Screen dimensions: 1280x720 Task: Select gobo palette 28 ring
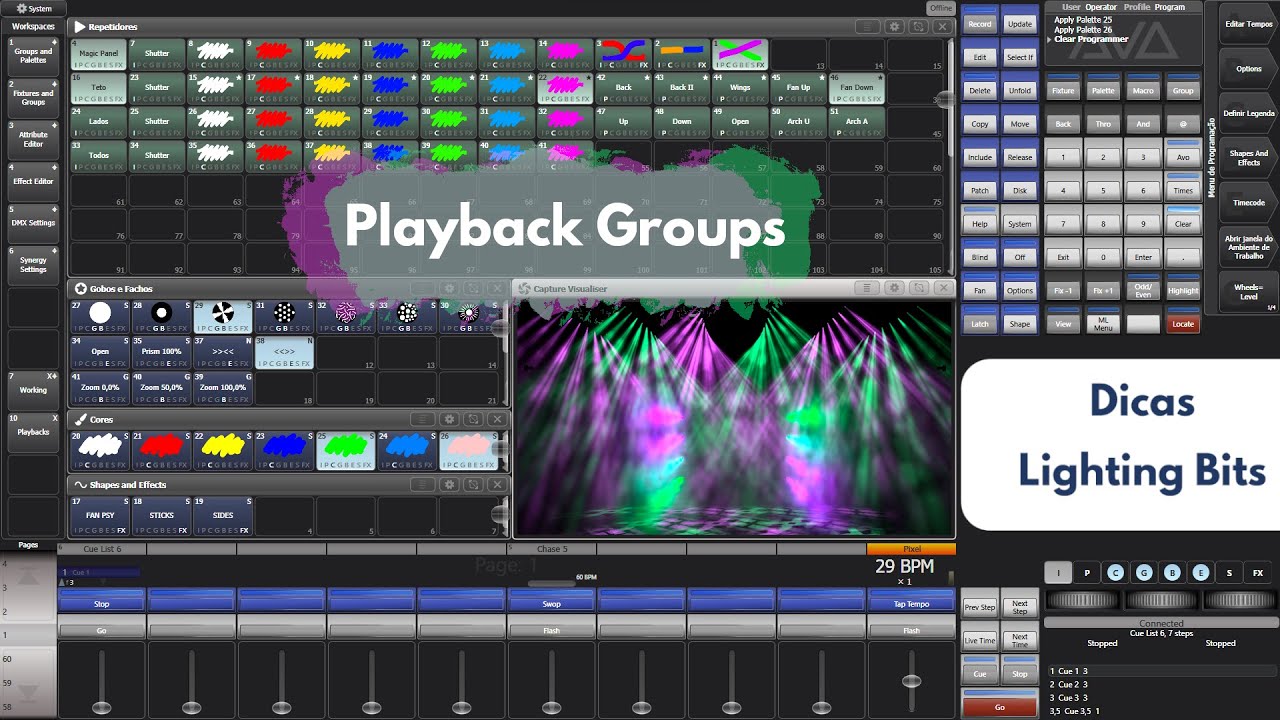pyautogui.click(x=160, y=316)
